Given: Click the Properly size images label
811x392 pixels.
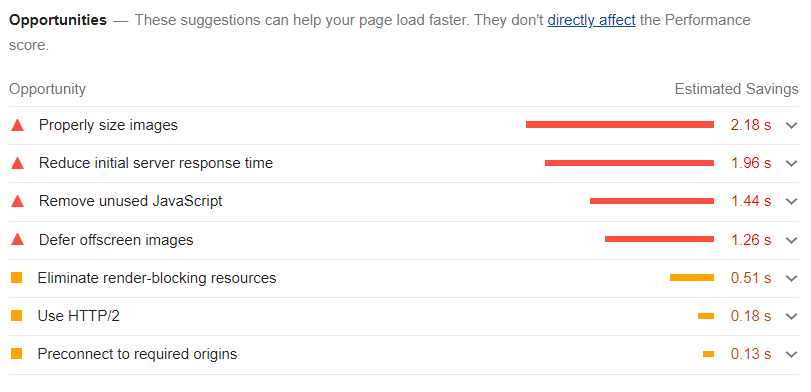Looking at the screenshot, I should click(108, 125).
